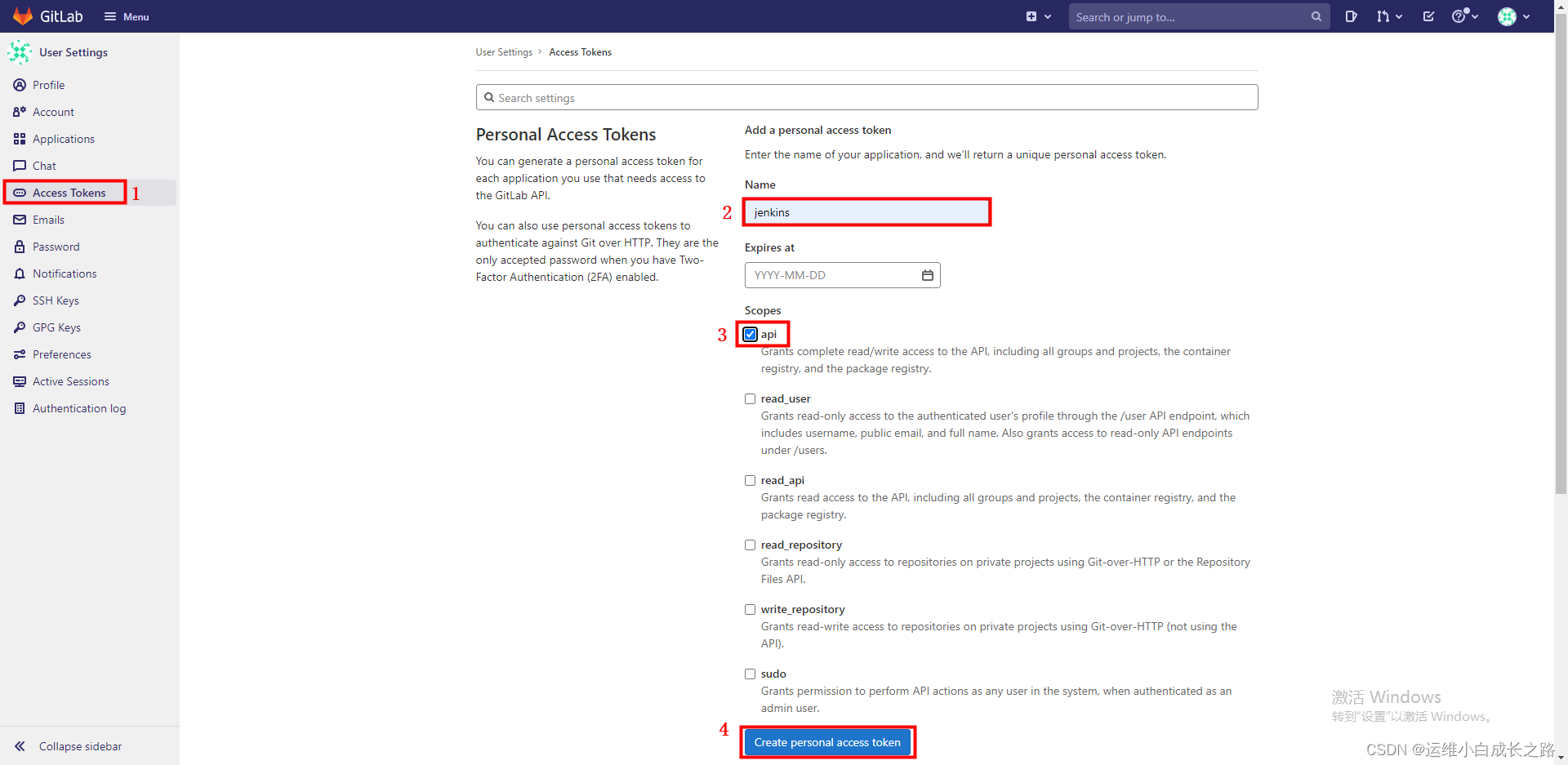
Task: Click the 'Scopes' label text
Action: click(763, 310)
